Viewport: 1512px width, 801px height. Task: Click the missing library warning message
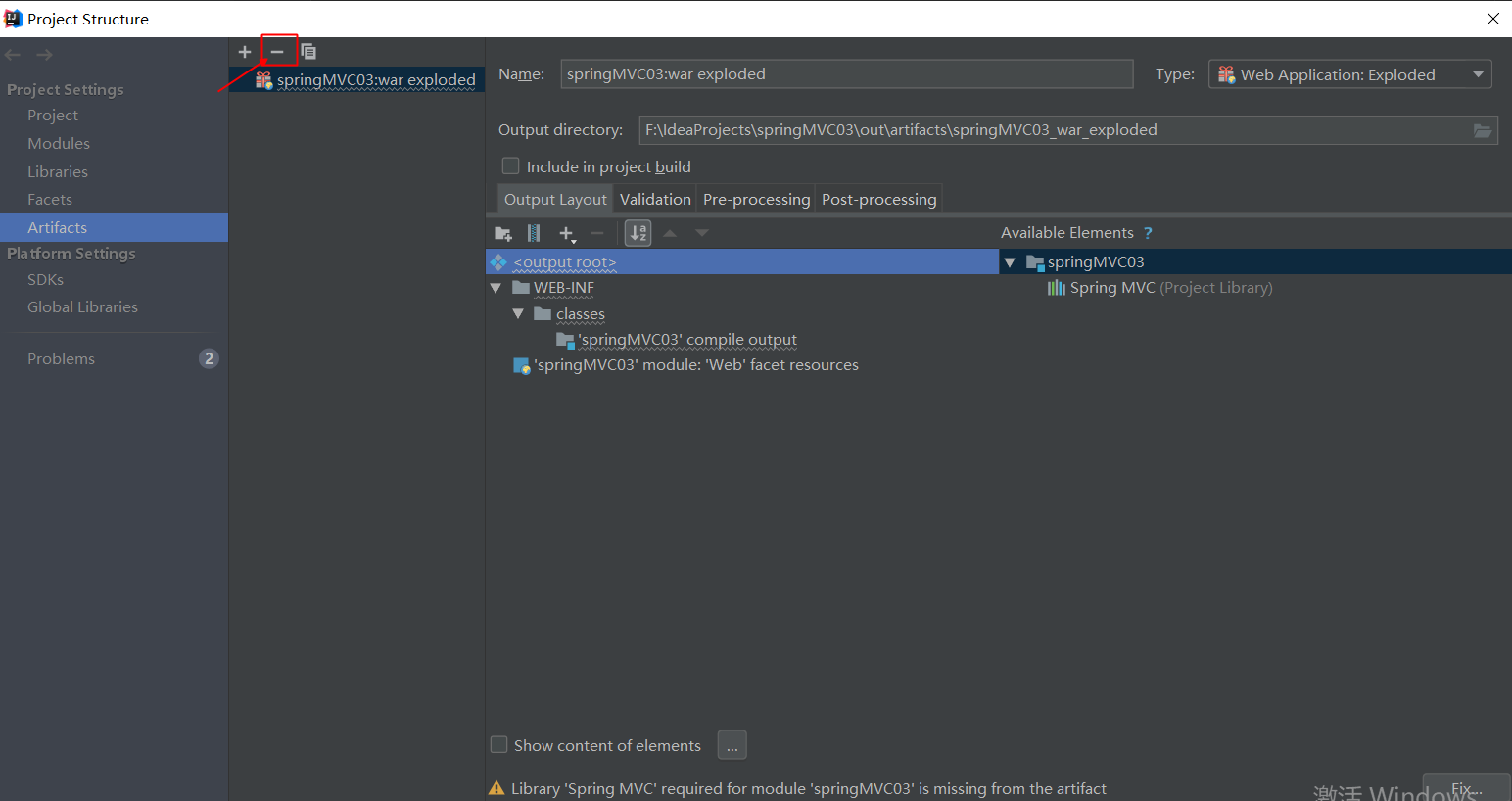click(809, 788)
